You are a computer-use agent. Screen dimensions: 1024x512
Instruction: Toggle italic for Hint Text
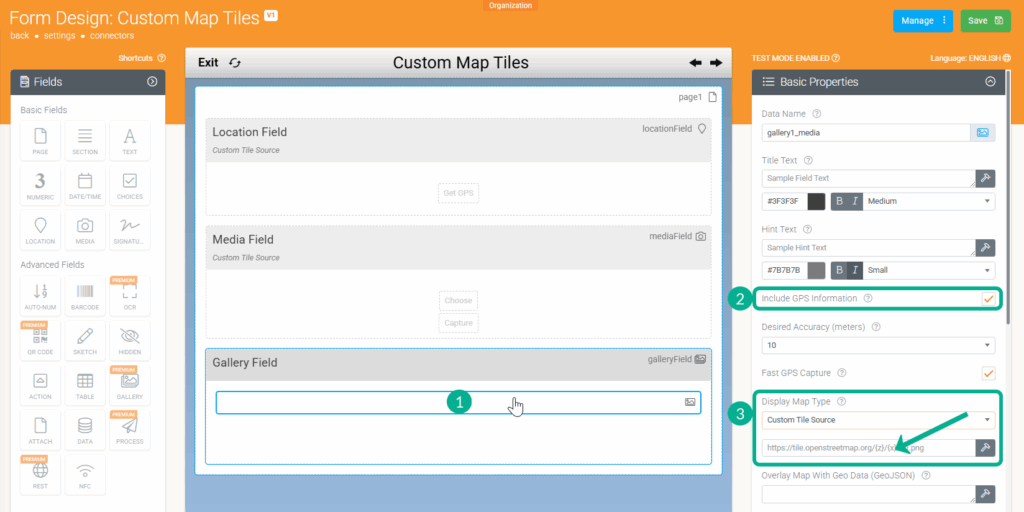click(x=855, y=270)
